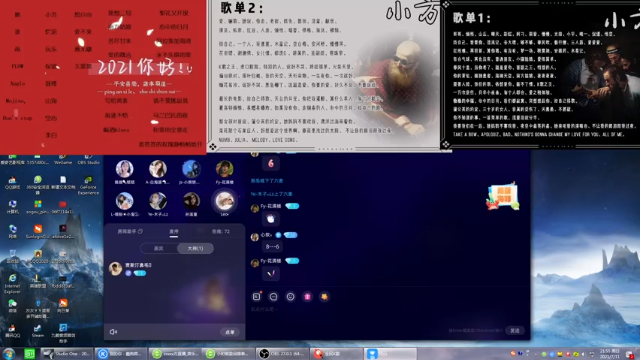This screenshot has height=360, width=640.
Task: Open the gift icon in chat toolbar
Action: (307, 297)
